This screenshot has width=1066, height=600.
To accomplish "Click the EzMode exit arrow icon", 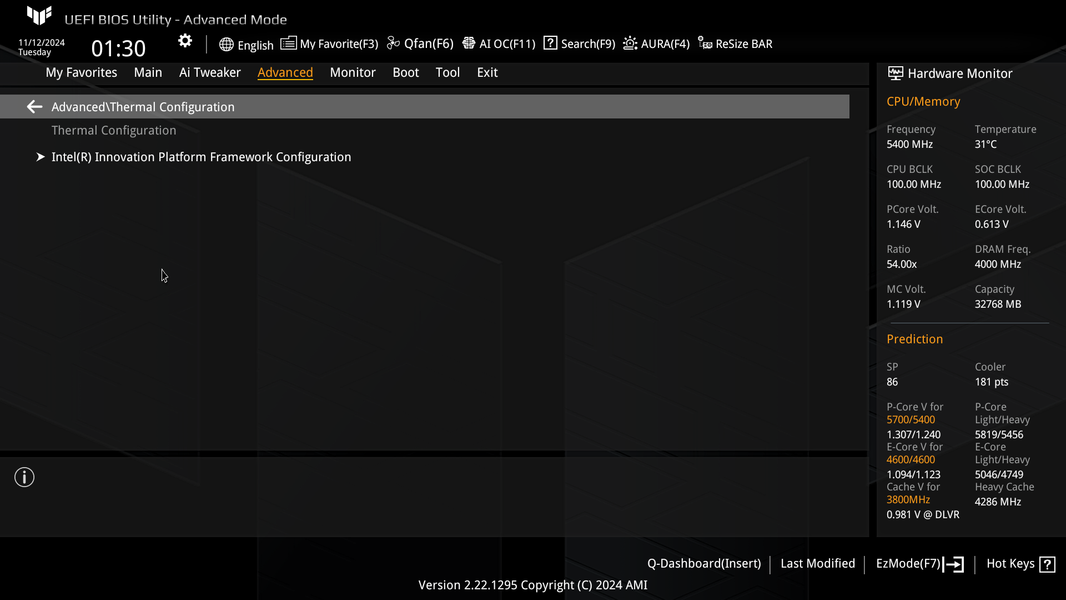I will (x=954, y=564).
